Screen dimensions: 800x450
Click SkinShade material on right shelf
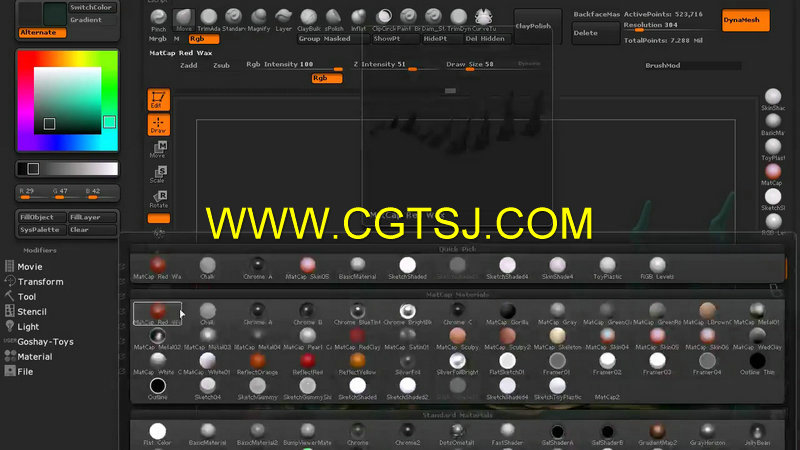tap(773, 99)
